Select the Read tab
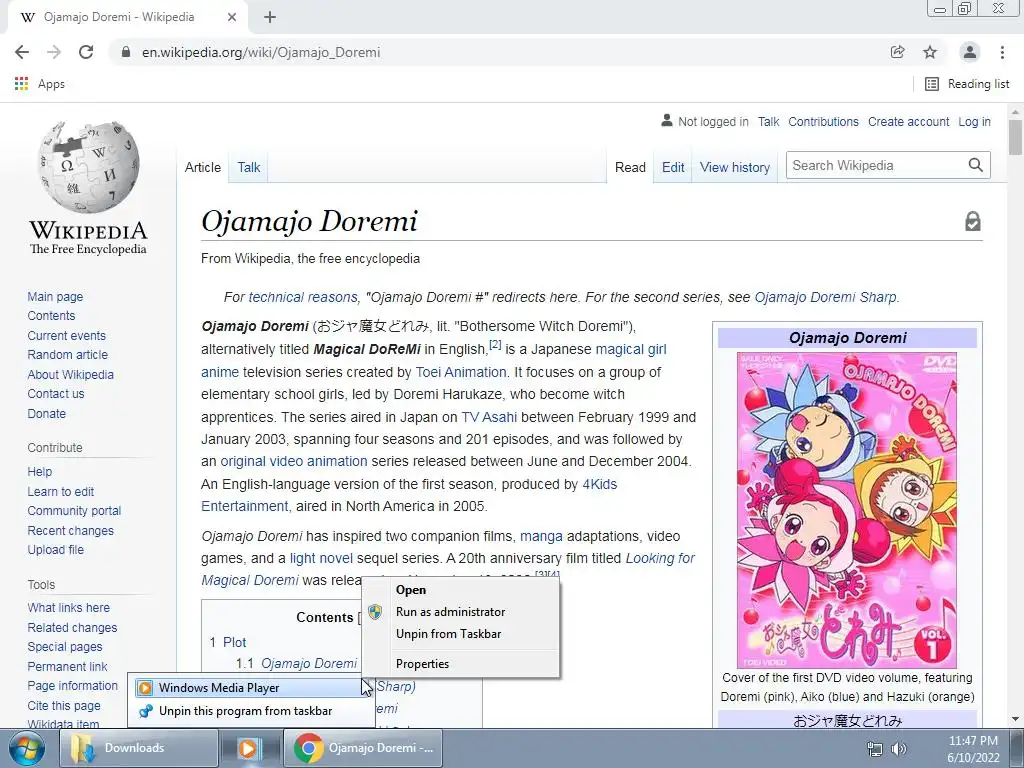The height and width of the screenshot is (768, 1024). click(x=630, y=167)
